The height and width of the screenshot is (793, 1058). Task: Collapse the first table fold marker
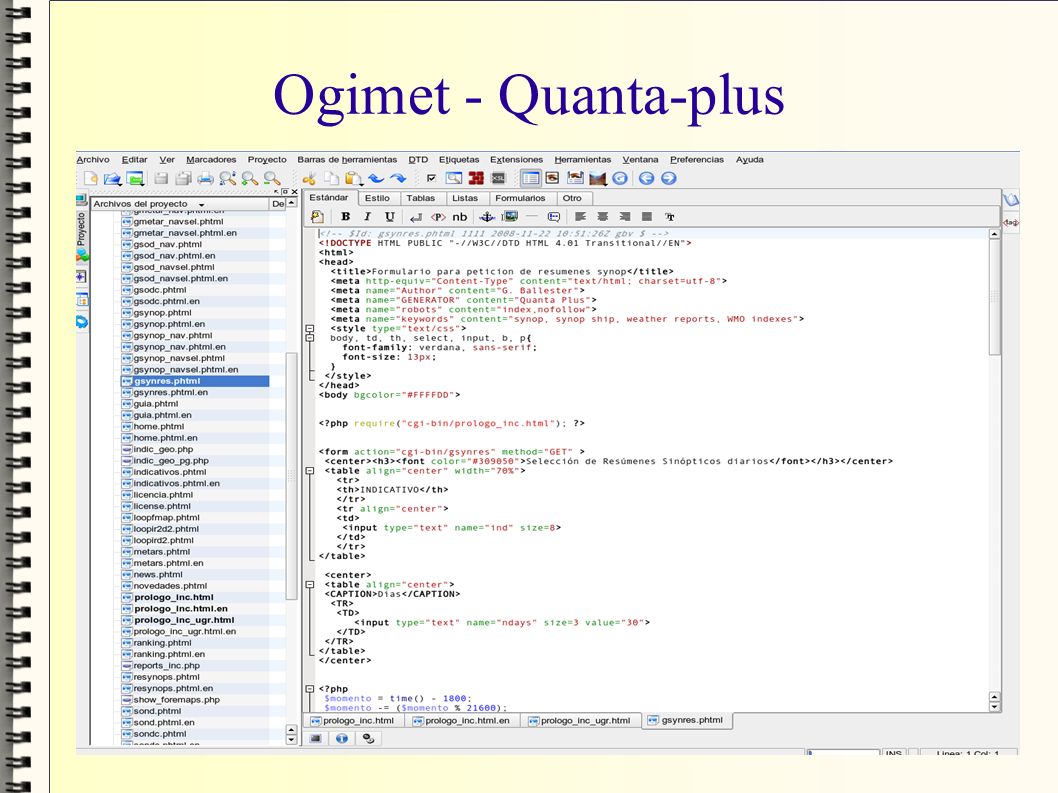pos(310,471)
